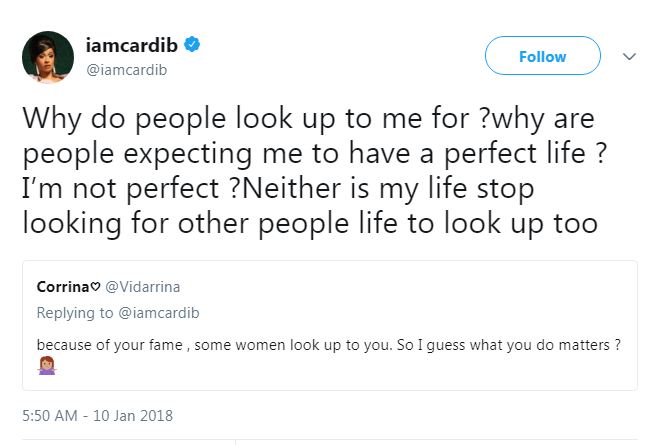Click tweet line starting 'I'm not perfect'
662x445 pixels.
tap(277, 189)
